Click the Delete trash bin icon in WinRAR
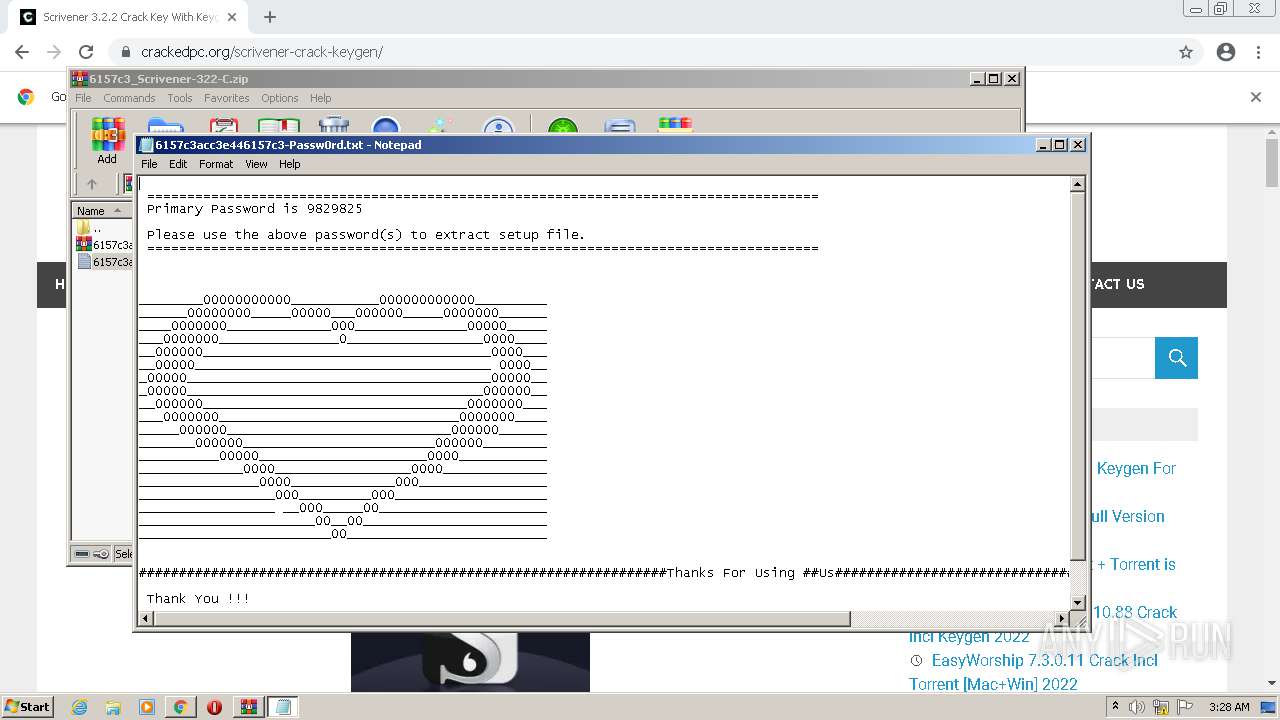1280x720 pixels. click(333, 126)
